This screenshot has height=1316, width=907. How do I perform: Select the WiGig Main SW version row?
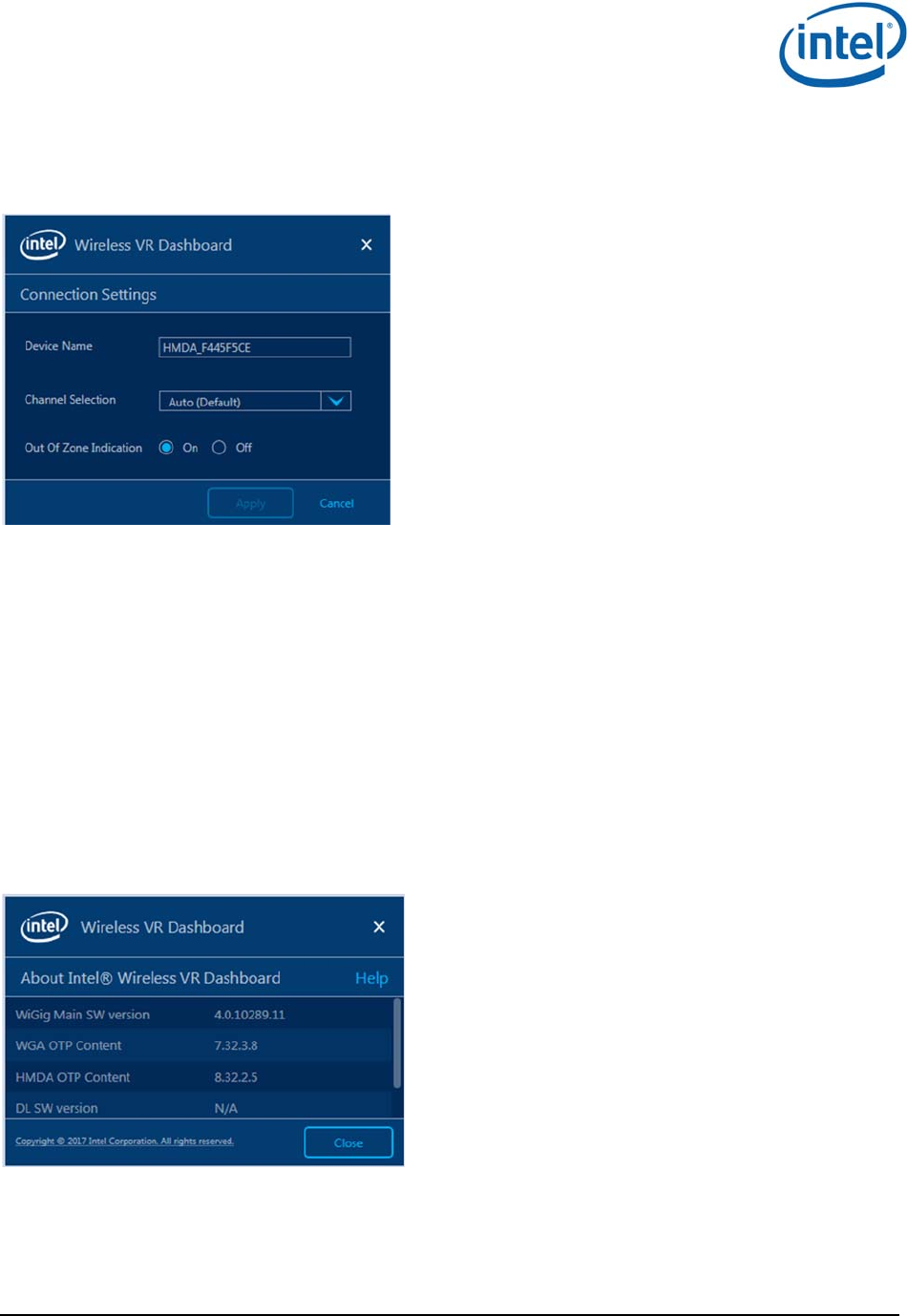click(199, 1014)
